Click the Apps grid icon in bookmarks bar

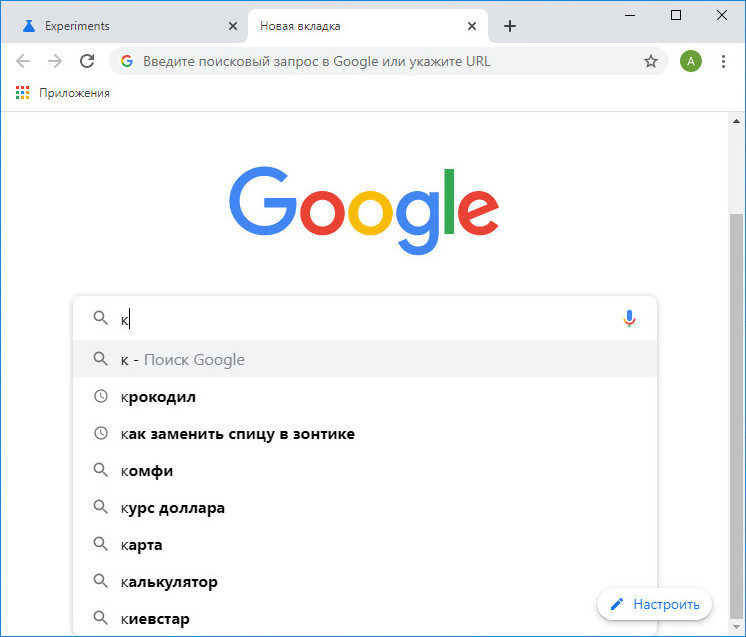[22, 93]
